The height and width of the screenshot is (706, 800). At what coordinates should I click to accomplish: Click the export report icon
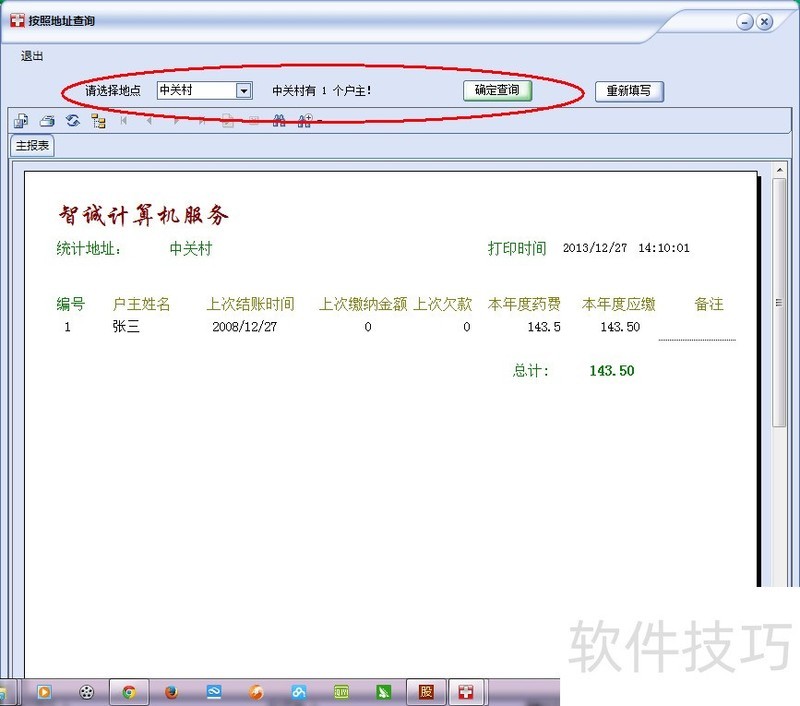click(x=20, y=121)
